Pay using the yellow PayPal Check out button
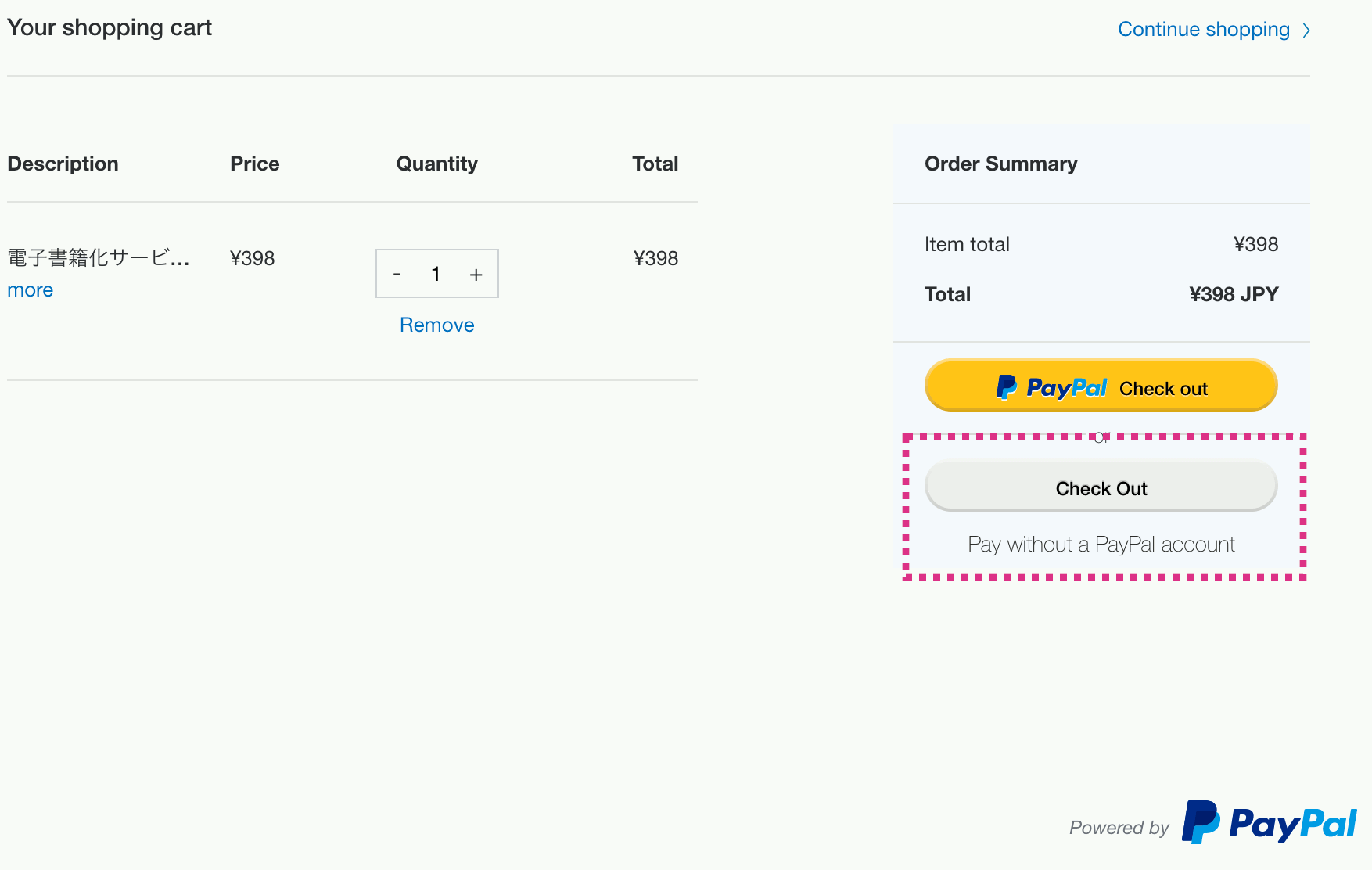Viewport: 1372px width, 870px height. click(1101, 386)
